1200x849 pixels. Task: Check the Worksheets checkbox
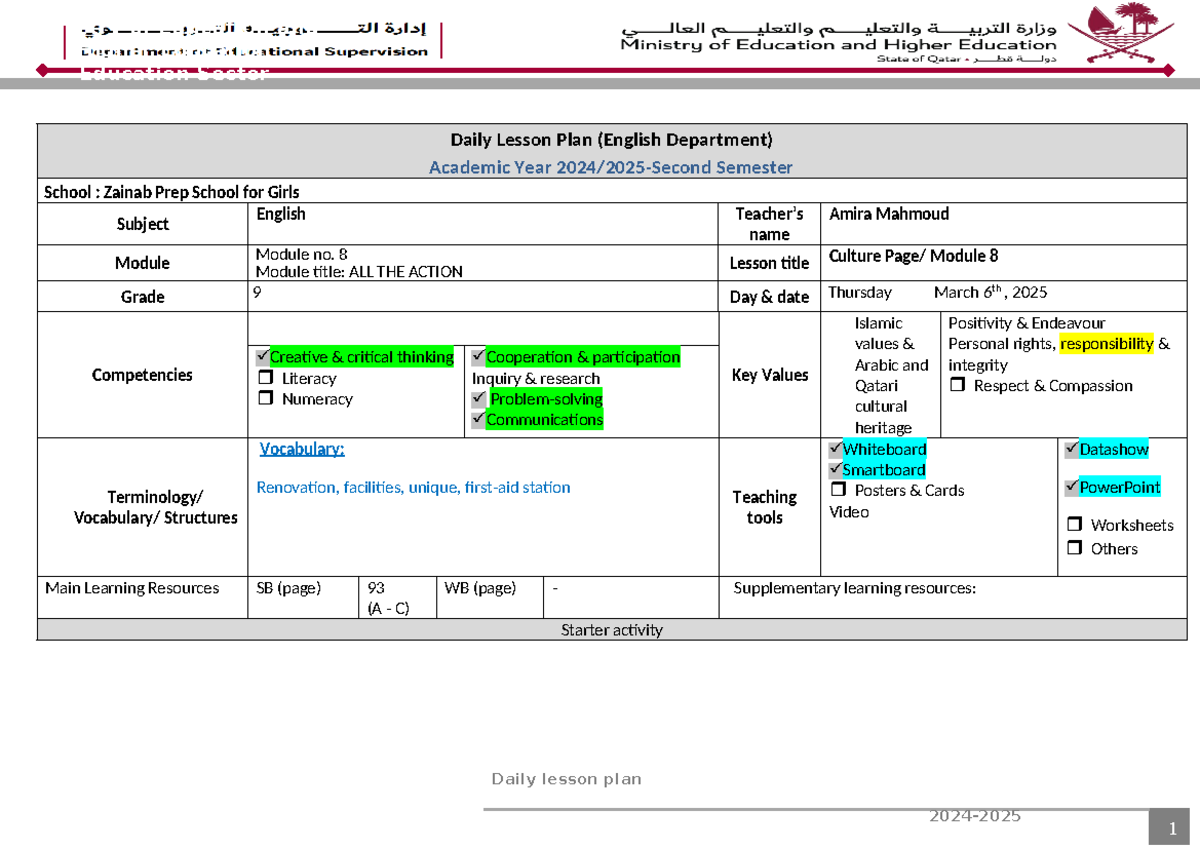1075,523
